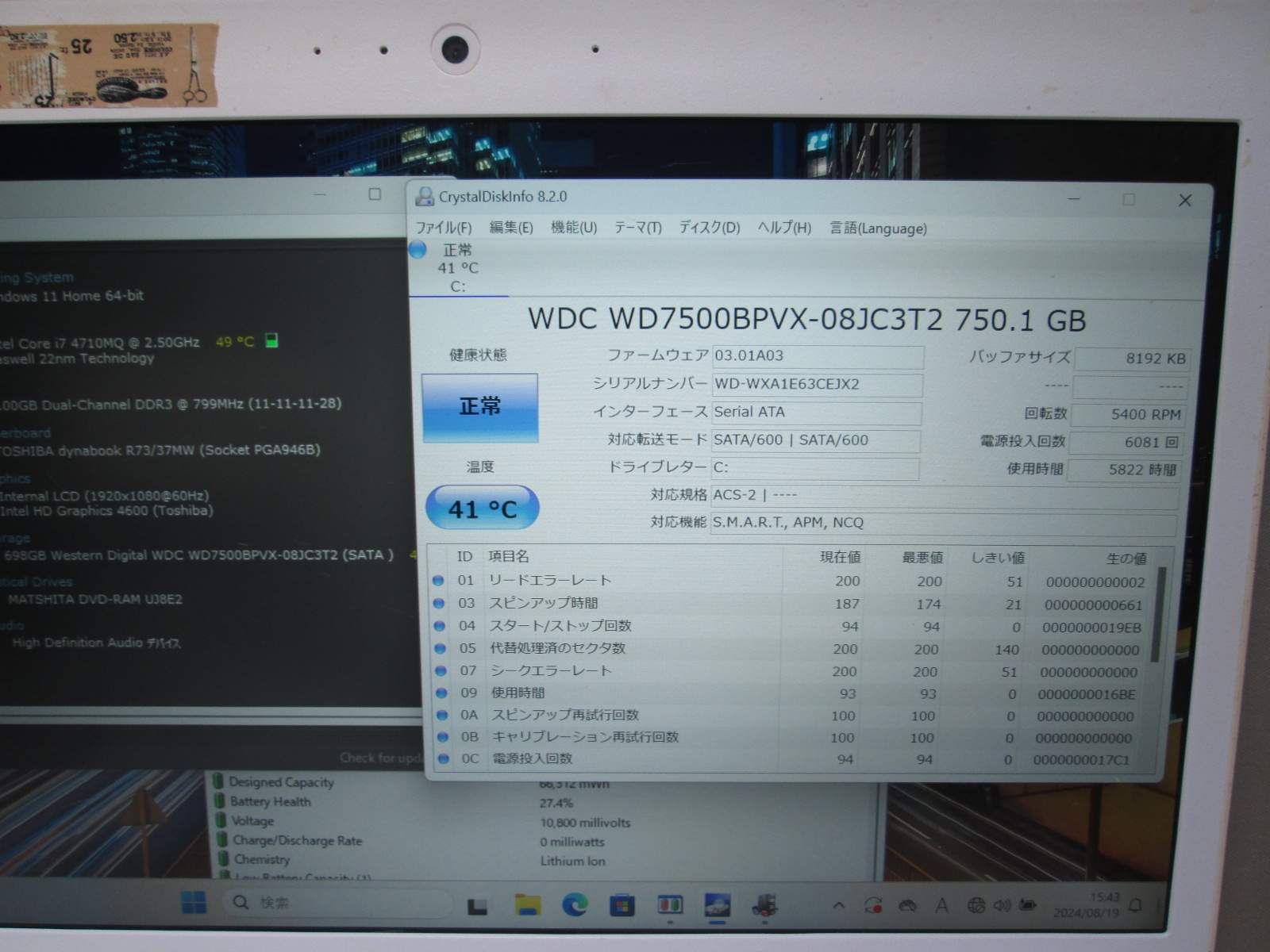The image size is (1270, 952).
Task: Select the 0C 電源投入回数 row
Action: 791,759
